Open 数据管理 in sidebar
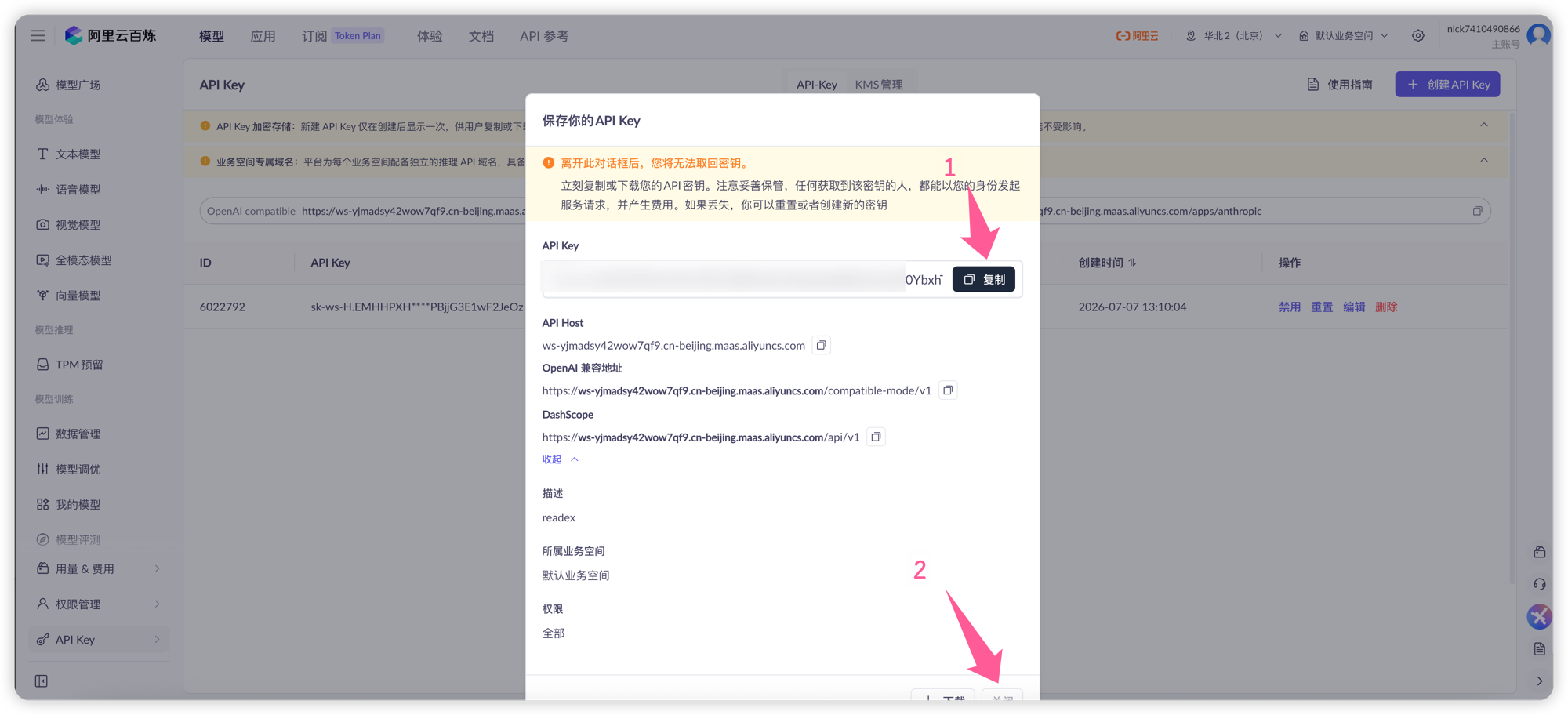Screen dimensions: 1568x715 coord(78,434)
